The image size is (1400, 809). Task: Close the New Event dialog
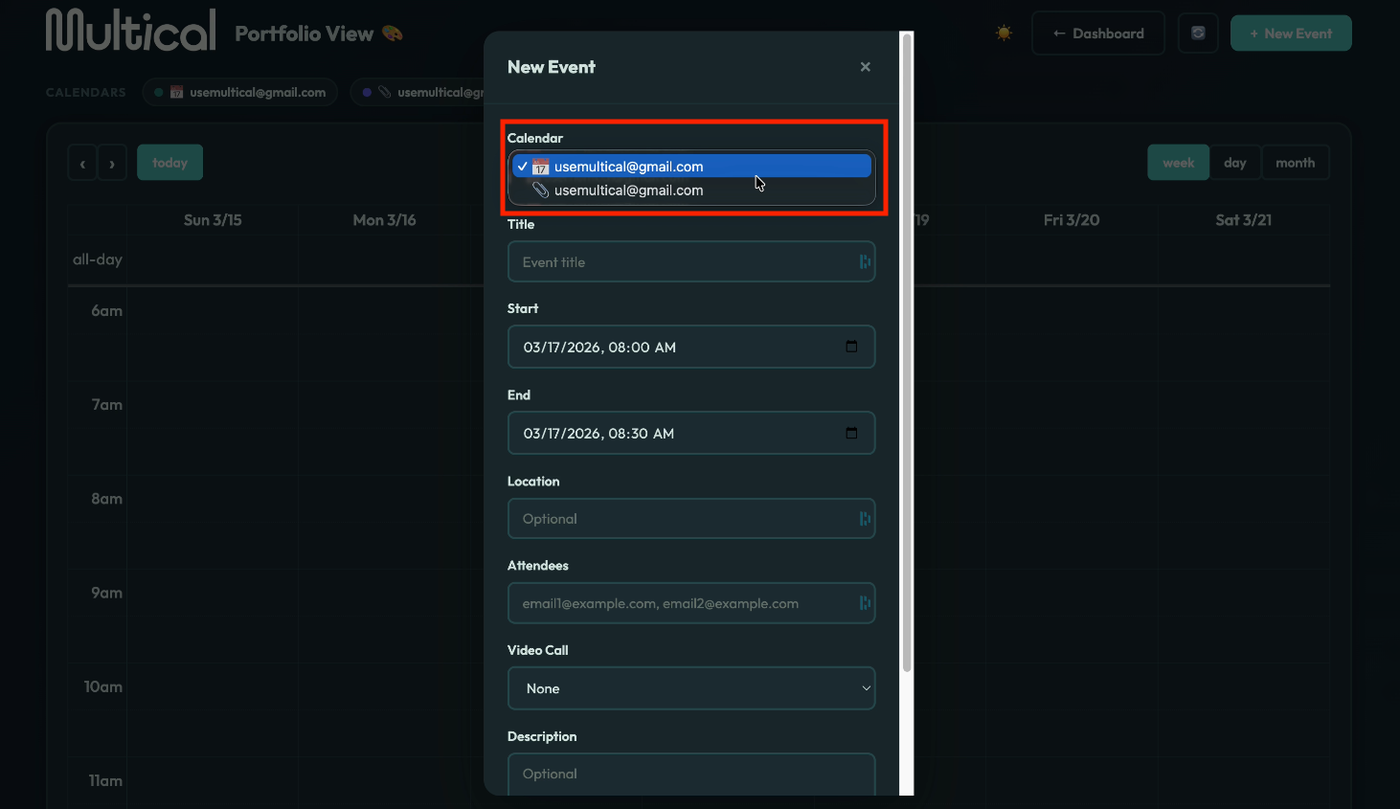pyautogui.click(x=865, y=67)
